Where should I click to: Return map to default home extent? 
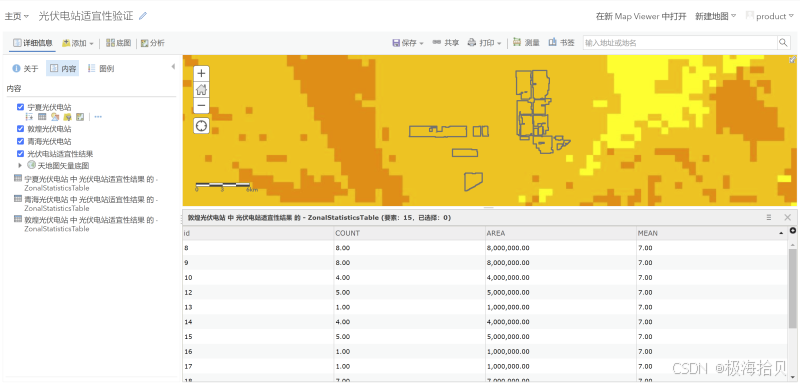coord(202,90)
